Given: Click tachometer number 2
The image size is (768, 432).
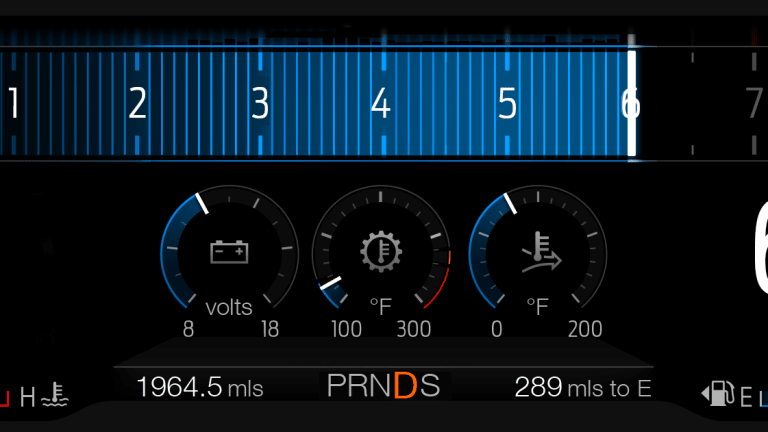Looking at the screenshot, I should pos(137,103).
